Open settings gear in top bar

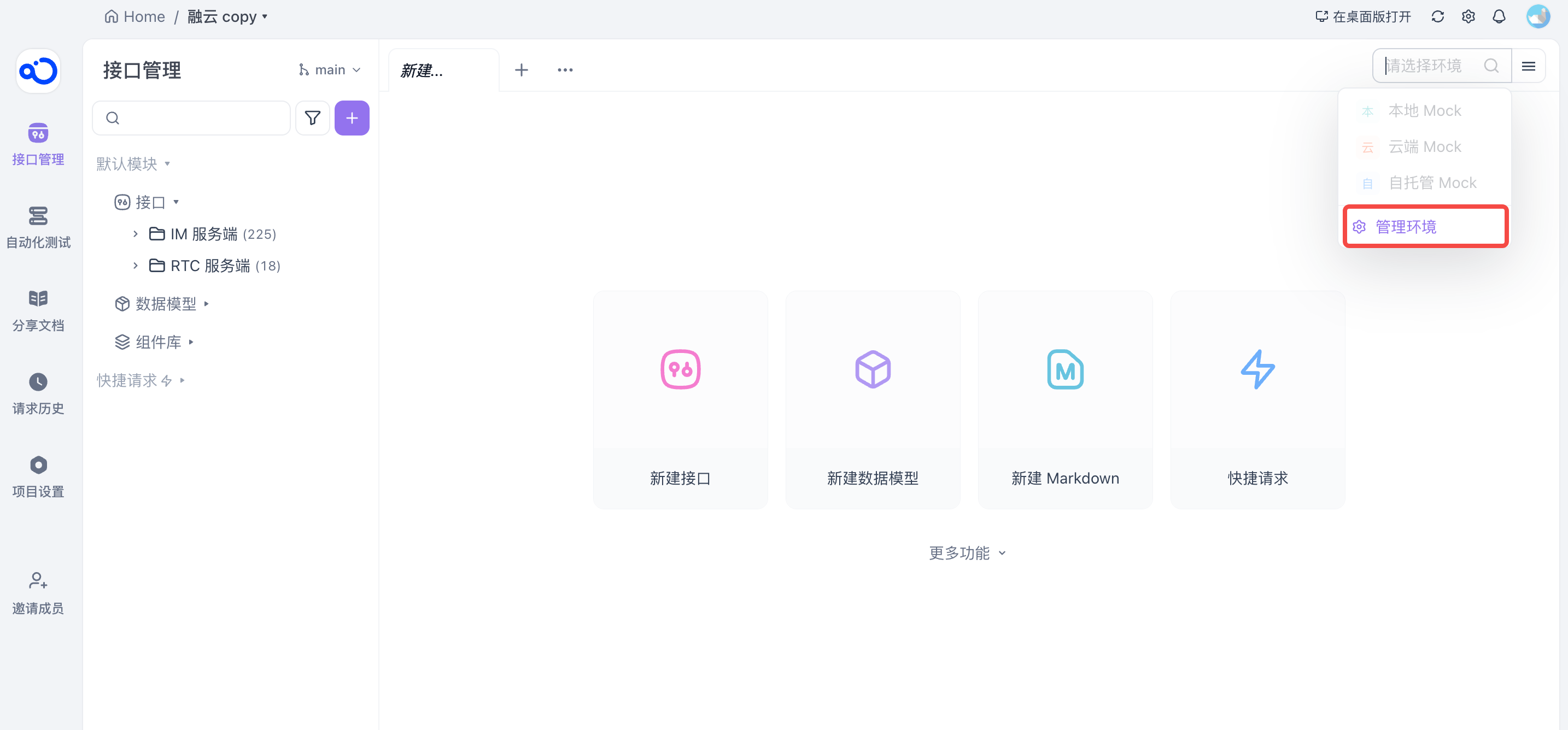(1468, 16)
